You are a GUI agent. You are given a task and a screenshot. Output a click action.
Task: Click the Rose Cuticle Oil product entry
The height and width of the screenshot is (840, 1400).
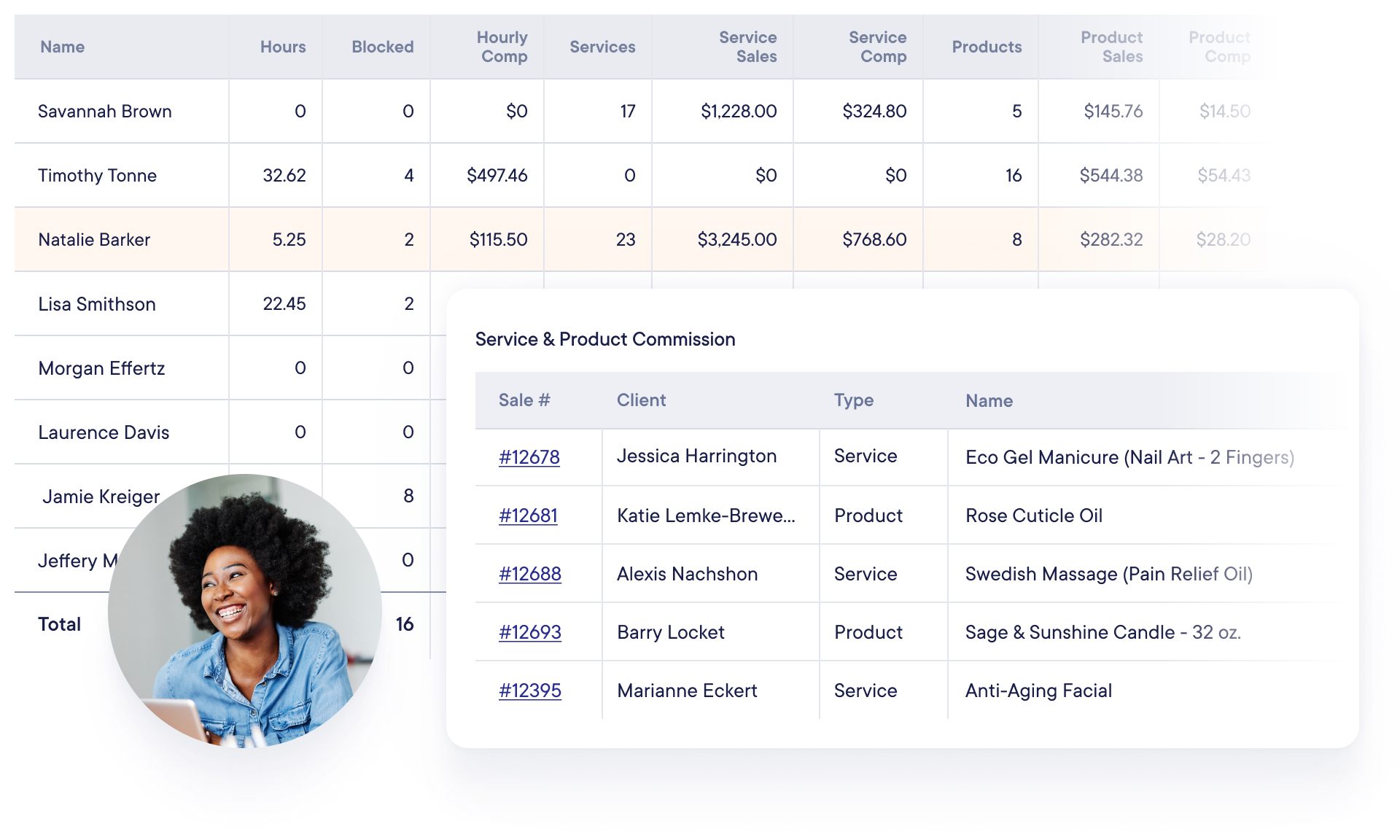pos(1033,515)
